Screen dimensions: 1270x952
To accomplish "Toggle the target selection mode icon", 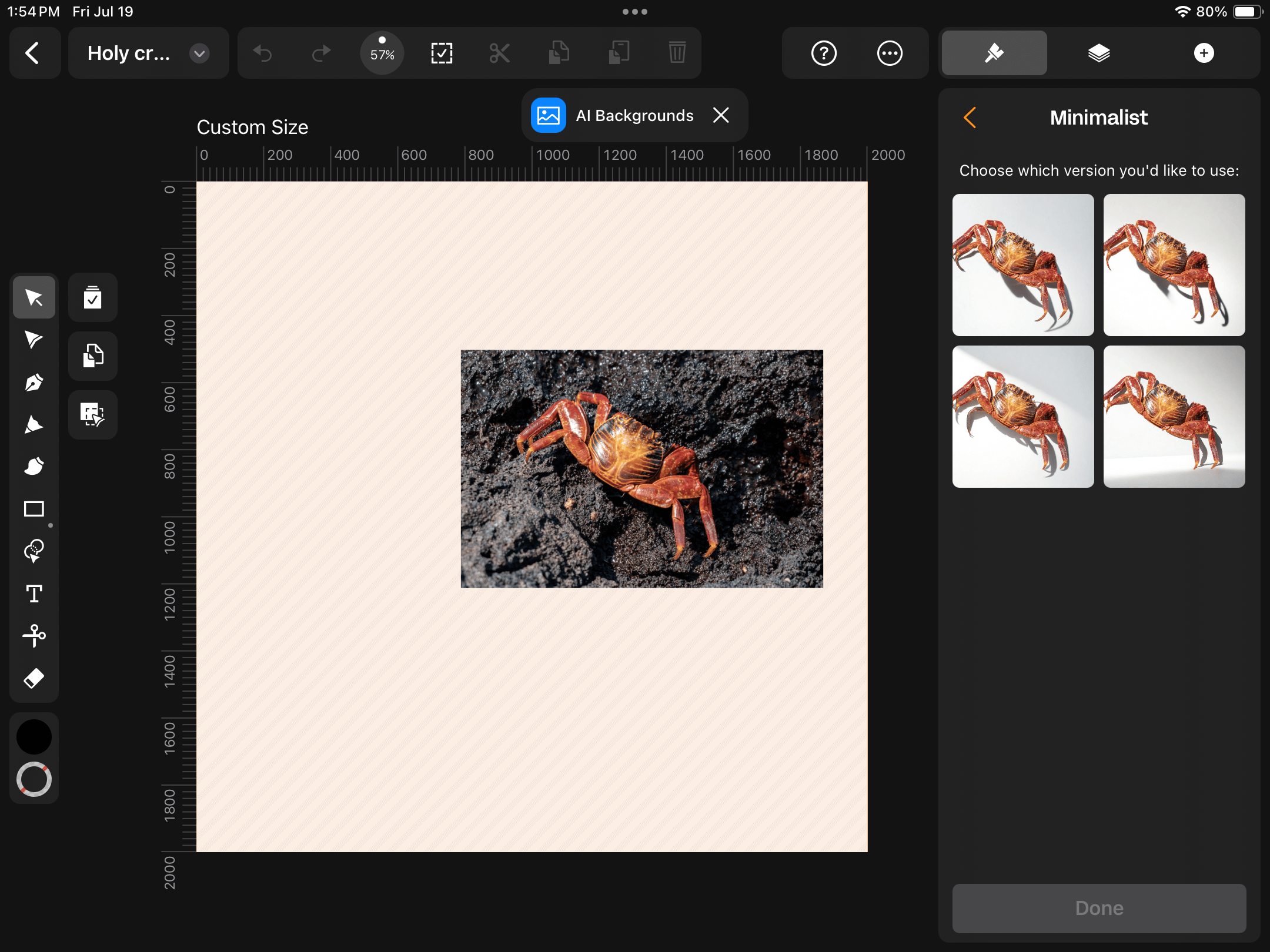I will [93, 415].
